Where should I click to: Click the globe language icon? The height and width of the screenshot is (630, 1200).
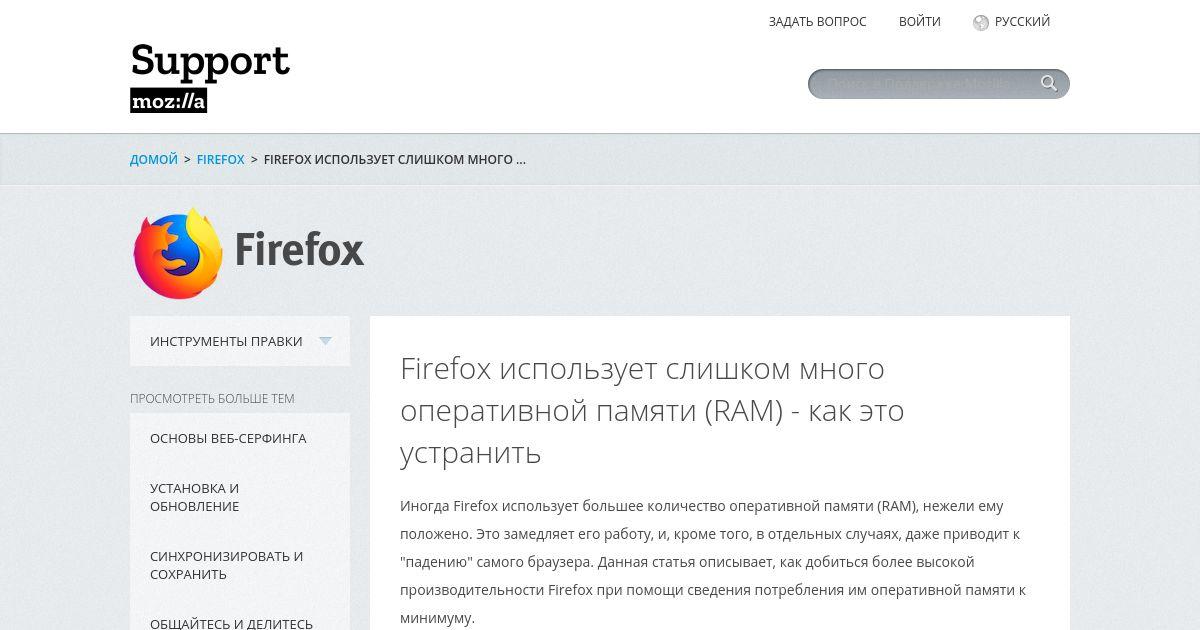[981, 22]
